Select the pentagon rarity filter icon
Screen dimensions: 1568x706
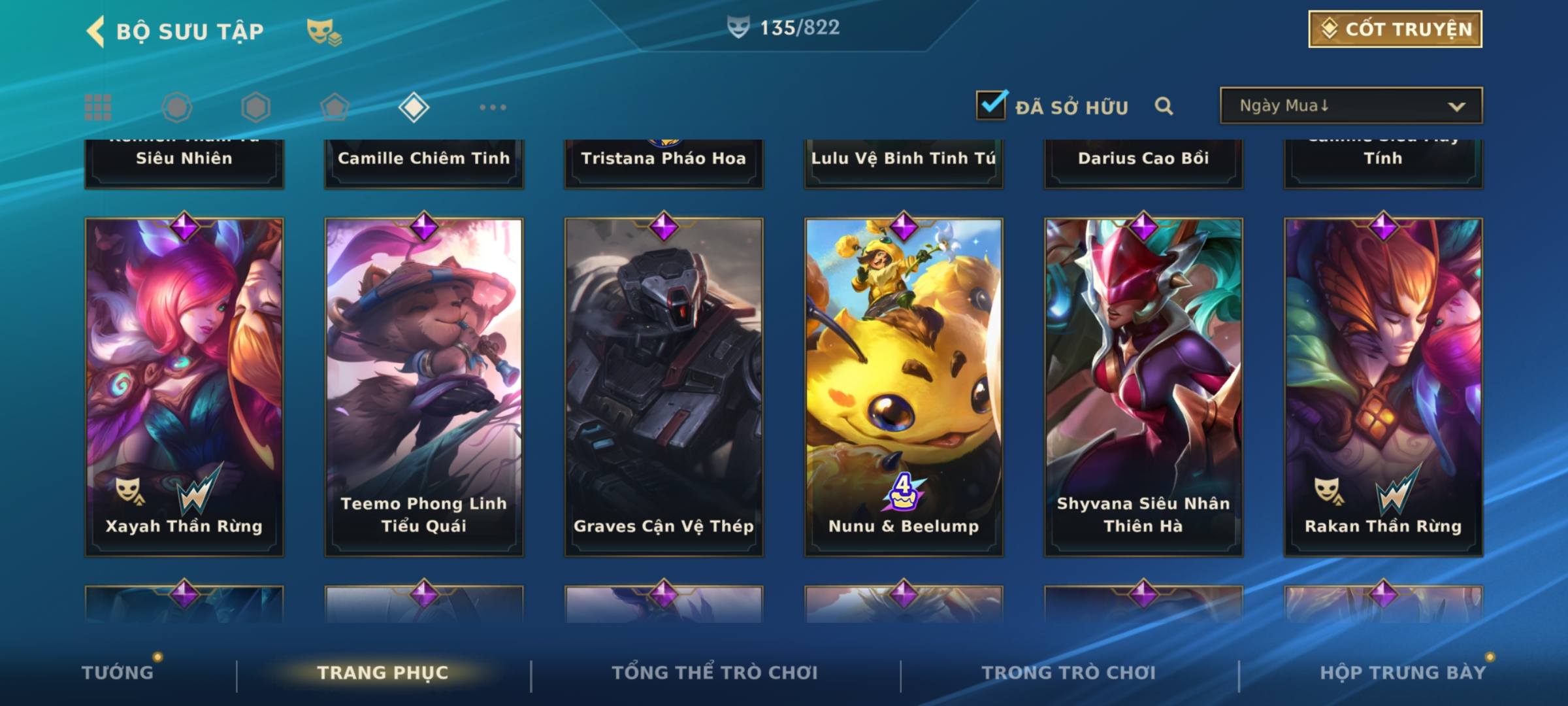335,107
